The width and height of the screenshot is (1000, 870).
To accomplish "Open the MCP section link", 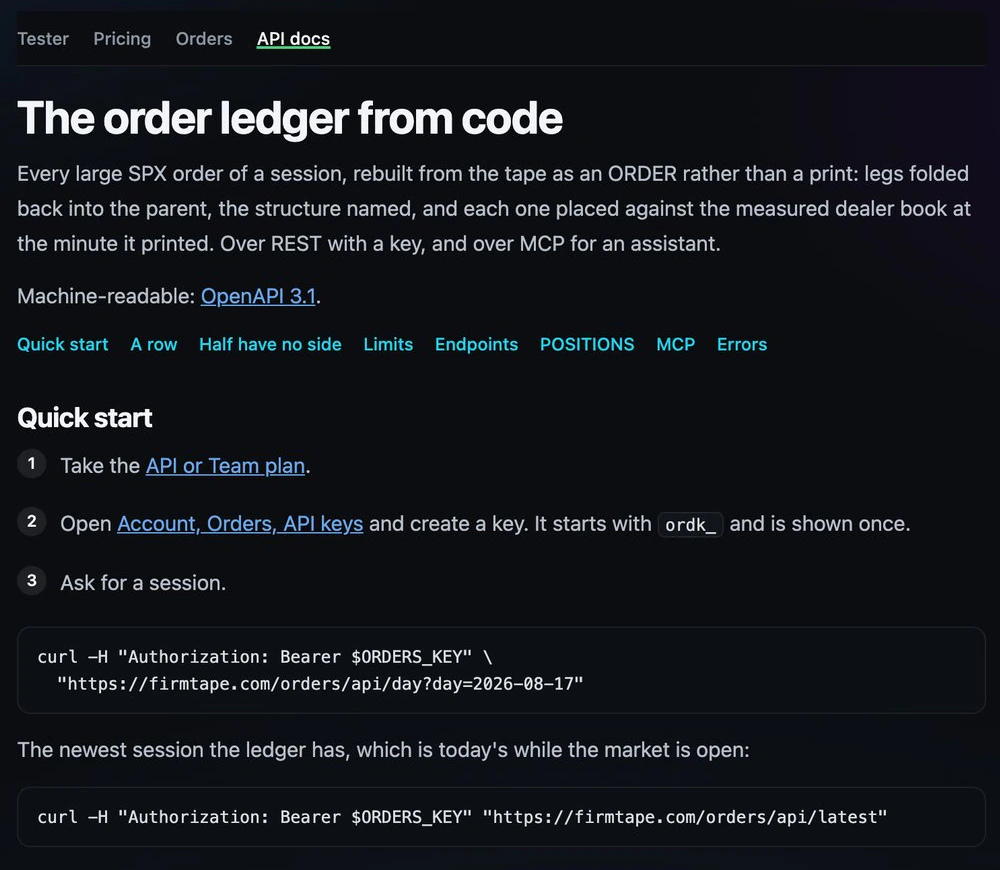I will pyautogui.click(x=675, y=344).
